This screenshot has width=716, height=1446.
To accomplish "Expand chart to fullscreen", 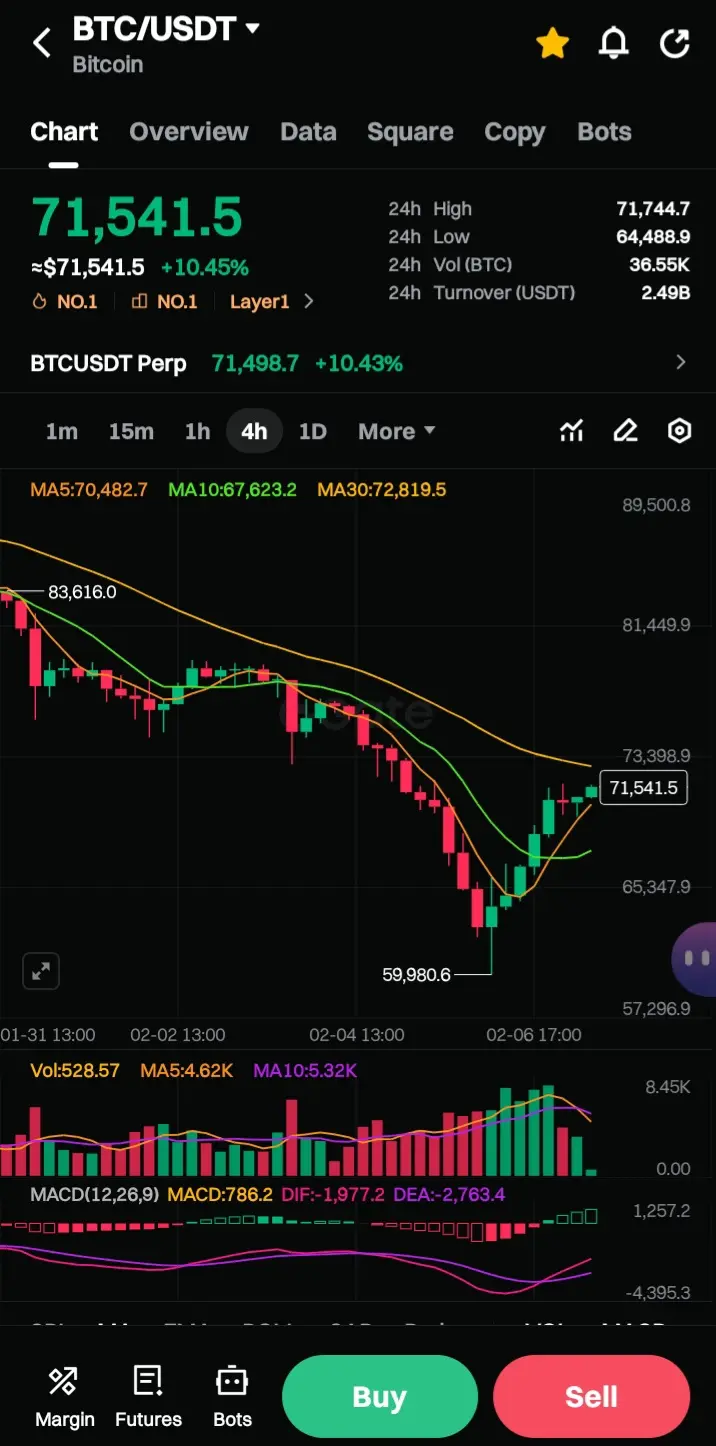I will click(x=41, y=971).
